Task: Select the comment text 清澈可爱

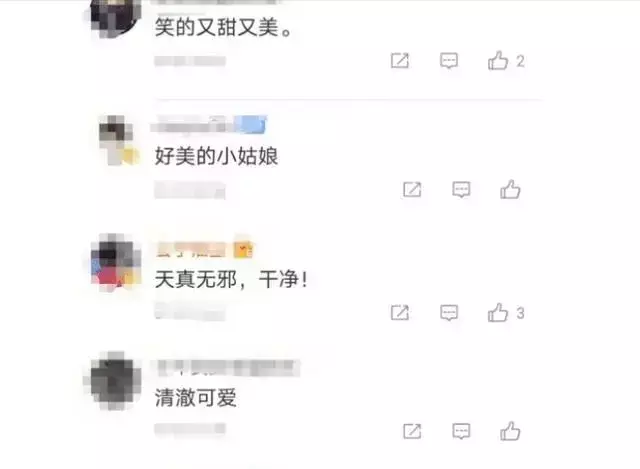Action: (x=196, y=397)
